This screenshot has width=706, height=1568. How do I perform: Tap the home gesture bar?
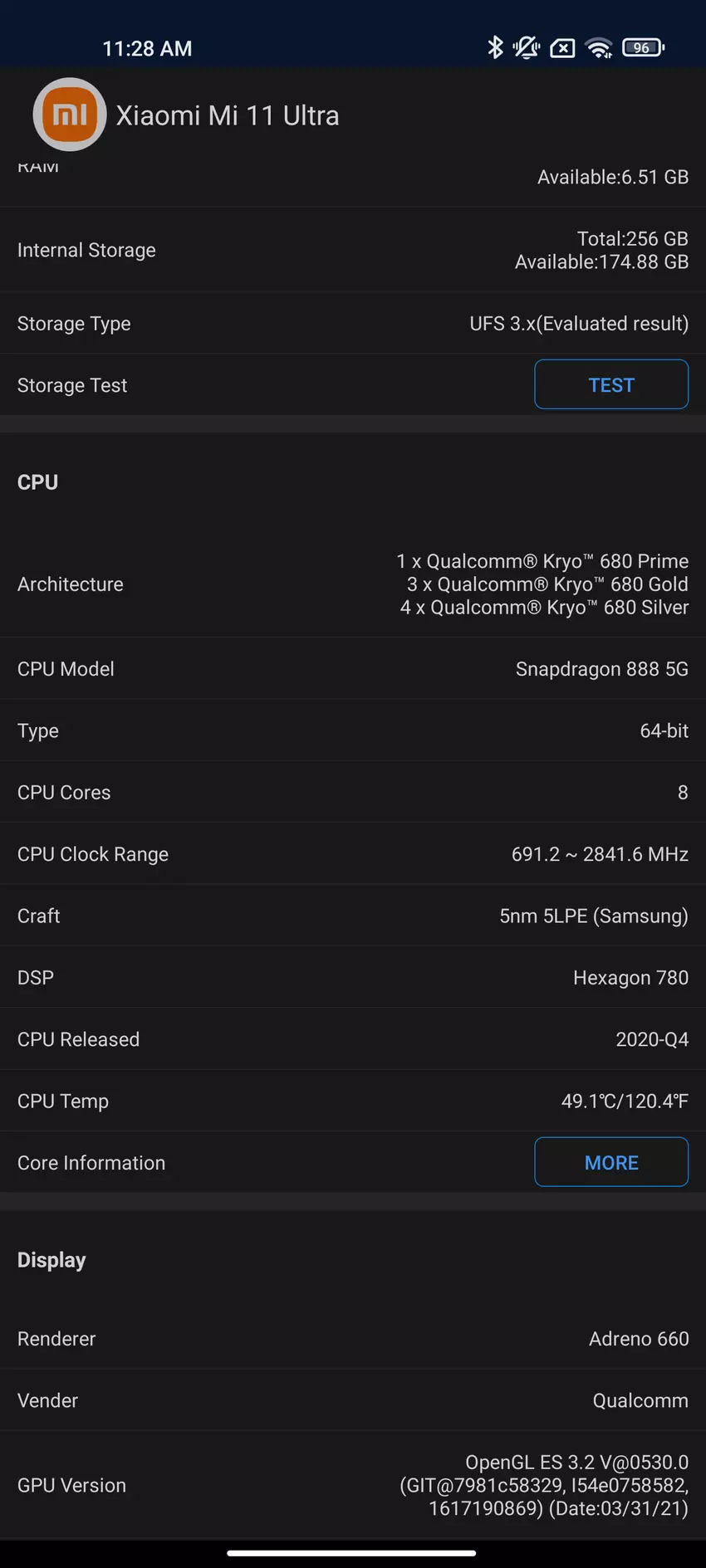coord(351,1552)
